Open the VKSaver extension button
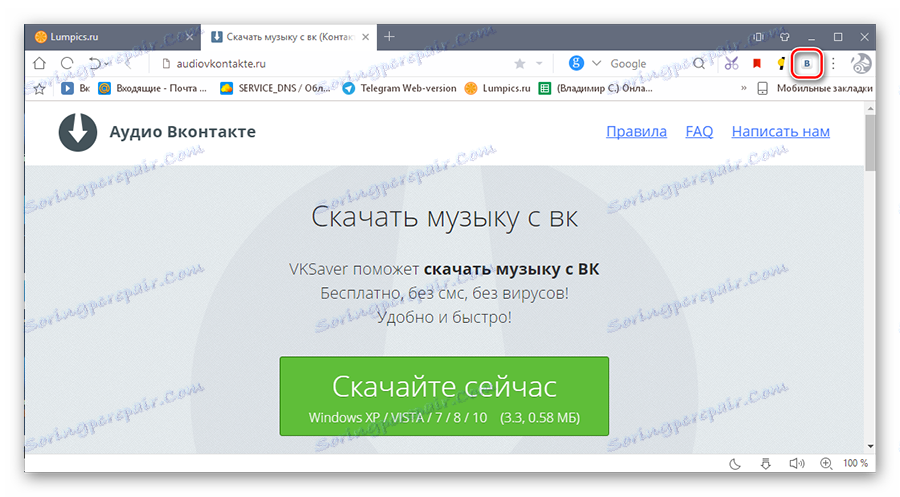This screenshot has height=497, width=900. tap(807, 64)
